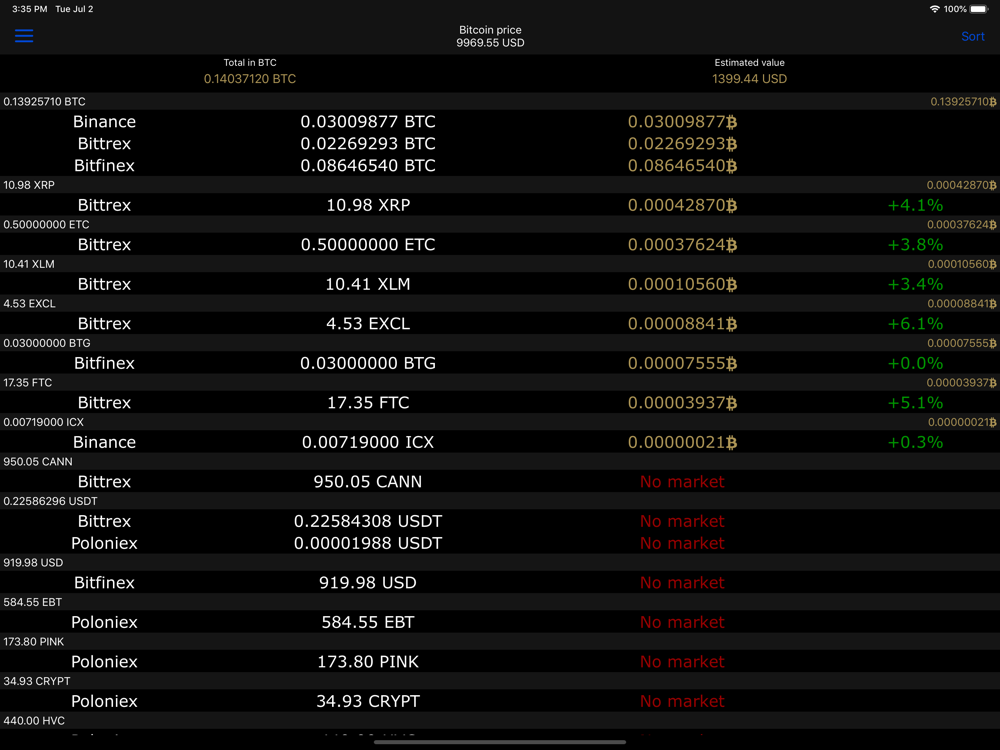Open Bittrex 0.02269293 BTC row

coord(500,143)
